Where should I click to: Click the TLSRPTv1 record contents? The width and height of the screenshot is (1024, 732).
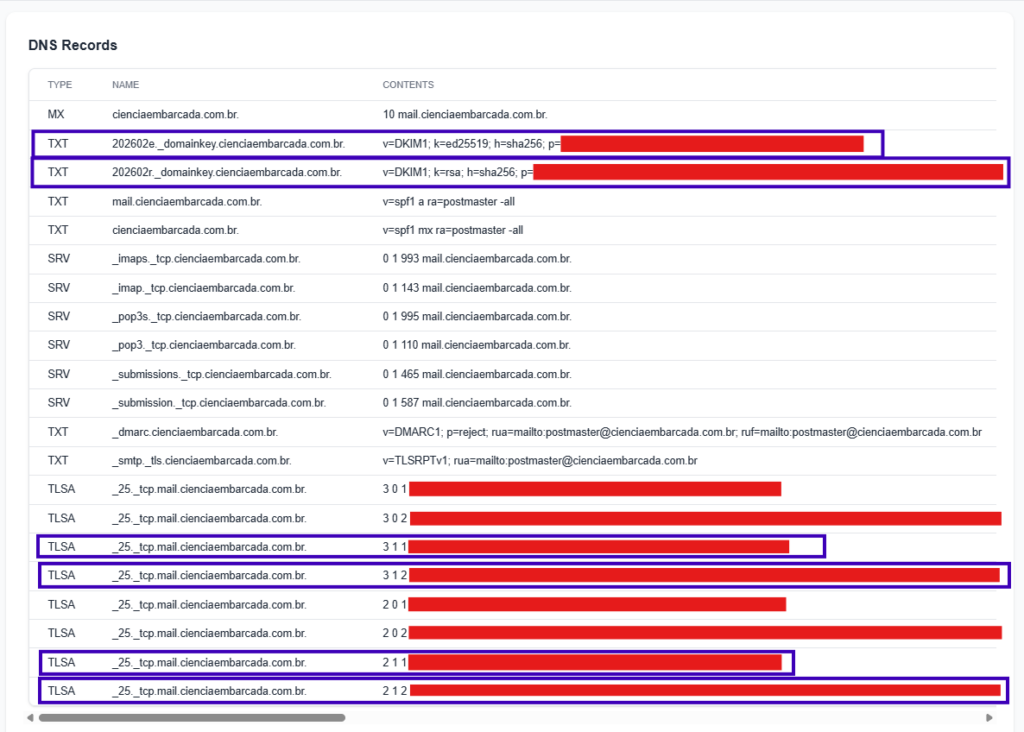click(x=540, y=461)
